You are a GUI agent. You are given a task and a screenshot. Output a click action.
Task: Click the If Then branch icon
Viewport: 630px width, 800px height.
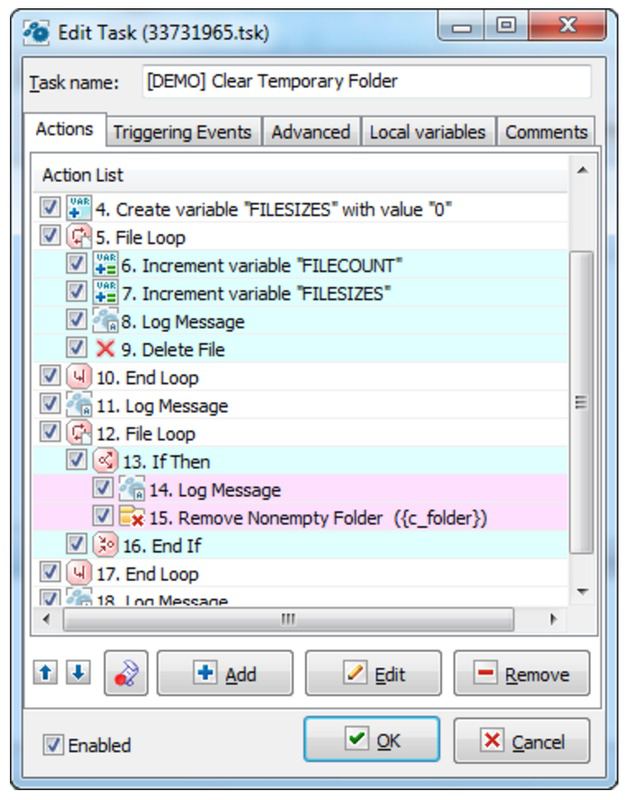tap(106, 461)
